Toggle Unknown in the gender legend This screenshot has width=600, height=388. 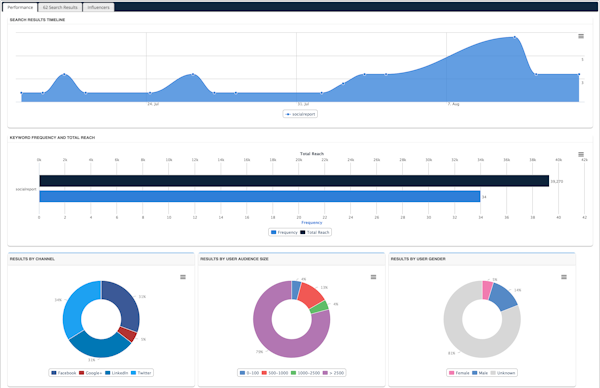coord(503,373)
